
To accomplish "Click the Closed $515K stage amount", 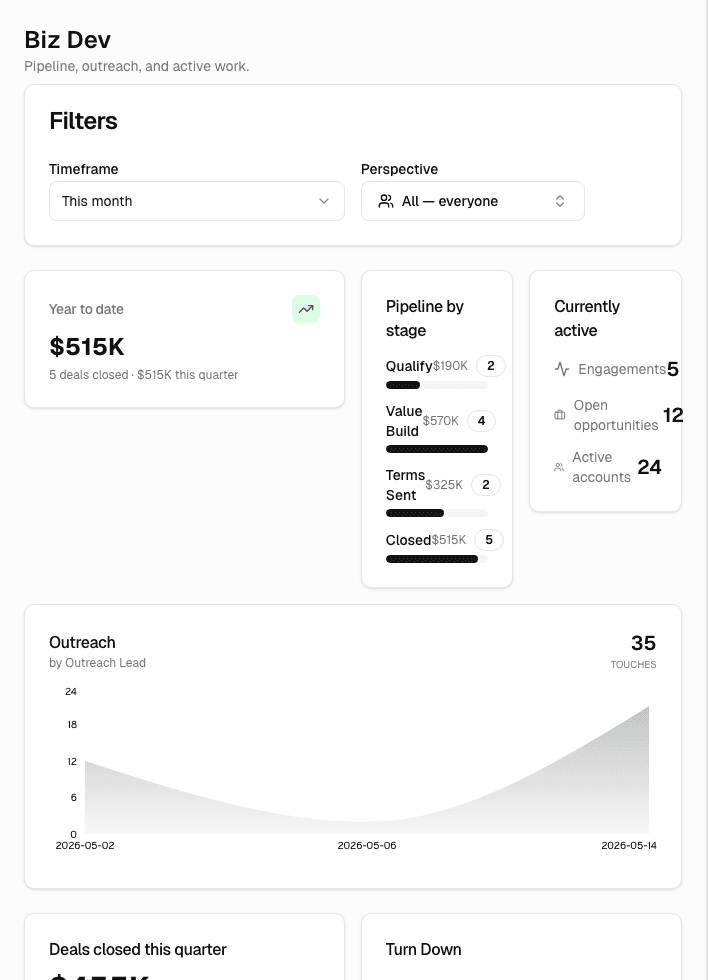I will tap(449, 540).
